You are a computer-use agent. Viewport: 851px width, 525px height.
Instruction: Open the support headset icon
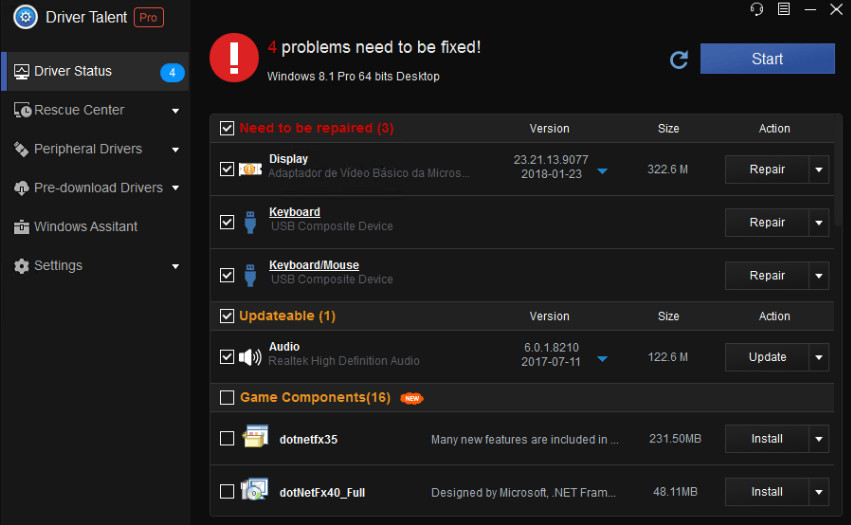tap(757, 9)
